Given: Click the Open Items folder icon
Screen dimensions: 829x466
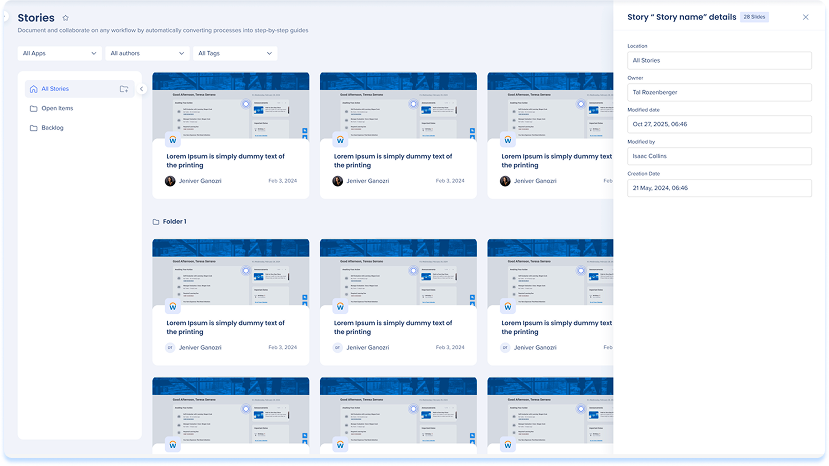Looking at the screenshot, I should tap(34, 108).
